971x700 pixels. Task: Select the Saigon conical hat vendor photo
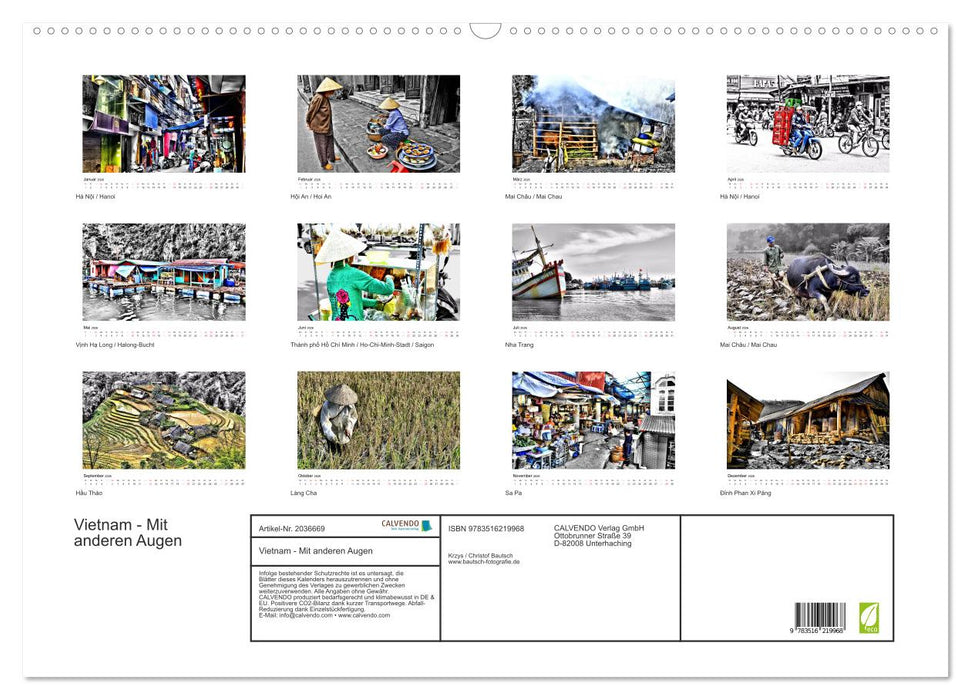click(378, 272)
